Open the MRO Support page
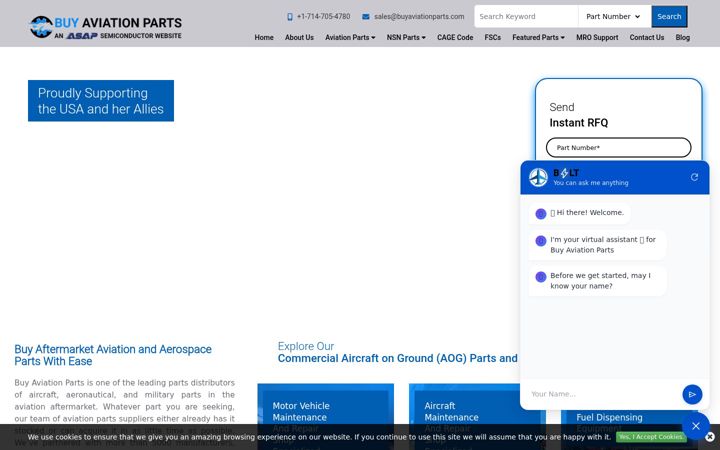 click(x=597, y=38)
